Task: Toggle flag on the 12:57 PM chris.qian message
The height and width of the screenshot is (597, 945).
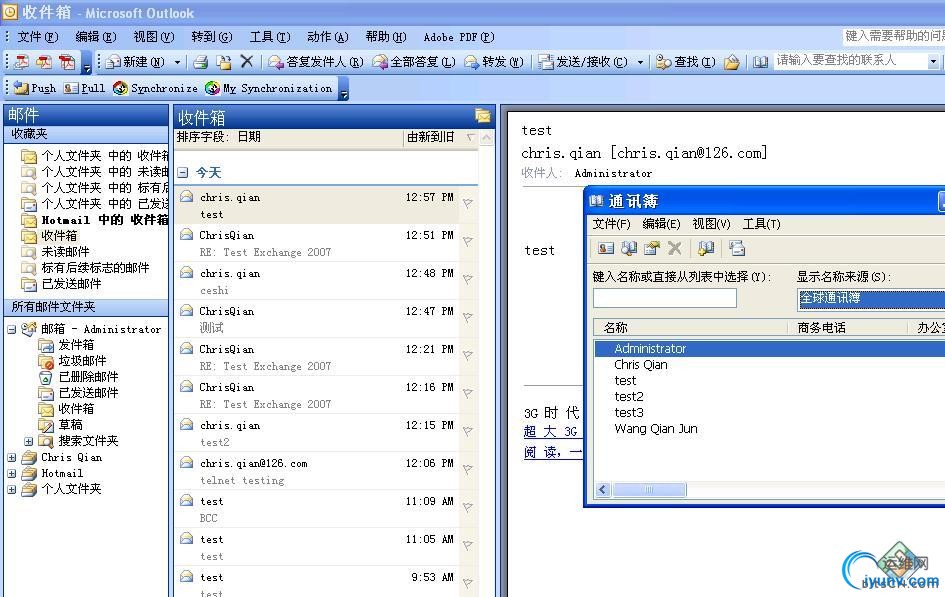Action: pos(468,204)
